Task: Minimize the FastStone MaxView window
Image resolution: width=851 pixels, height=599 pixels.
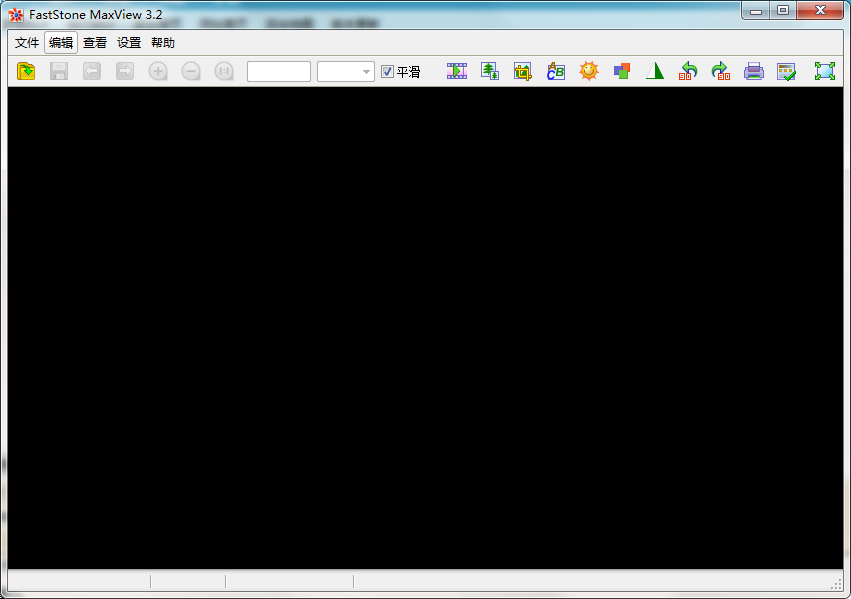Action: [x=756, y=10]
